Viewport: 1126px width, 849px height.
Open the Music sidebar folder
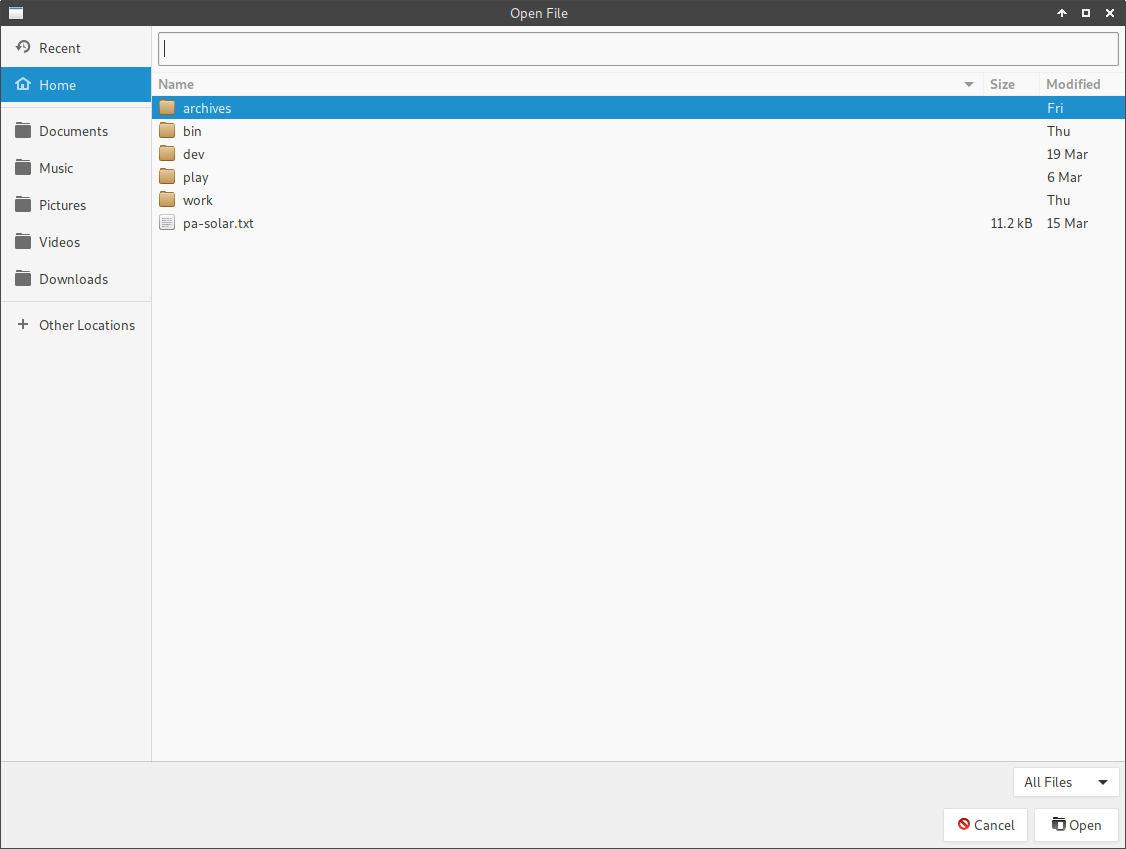tap(56, 168)
